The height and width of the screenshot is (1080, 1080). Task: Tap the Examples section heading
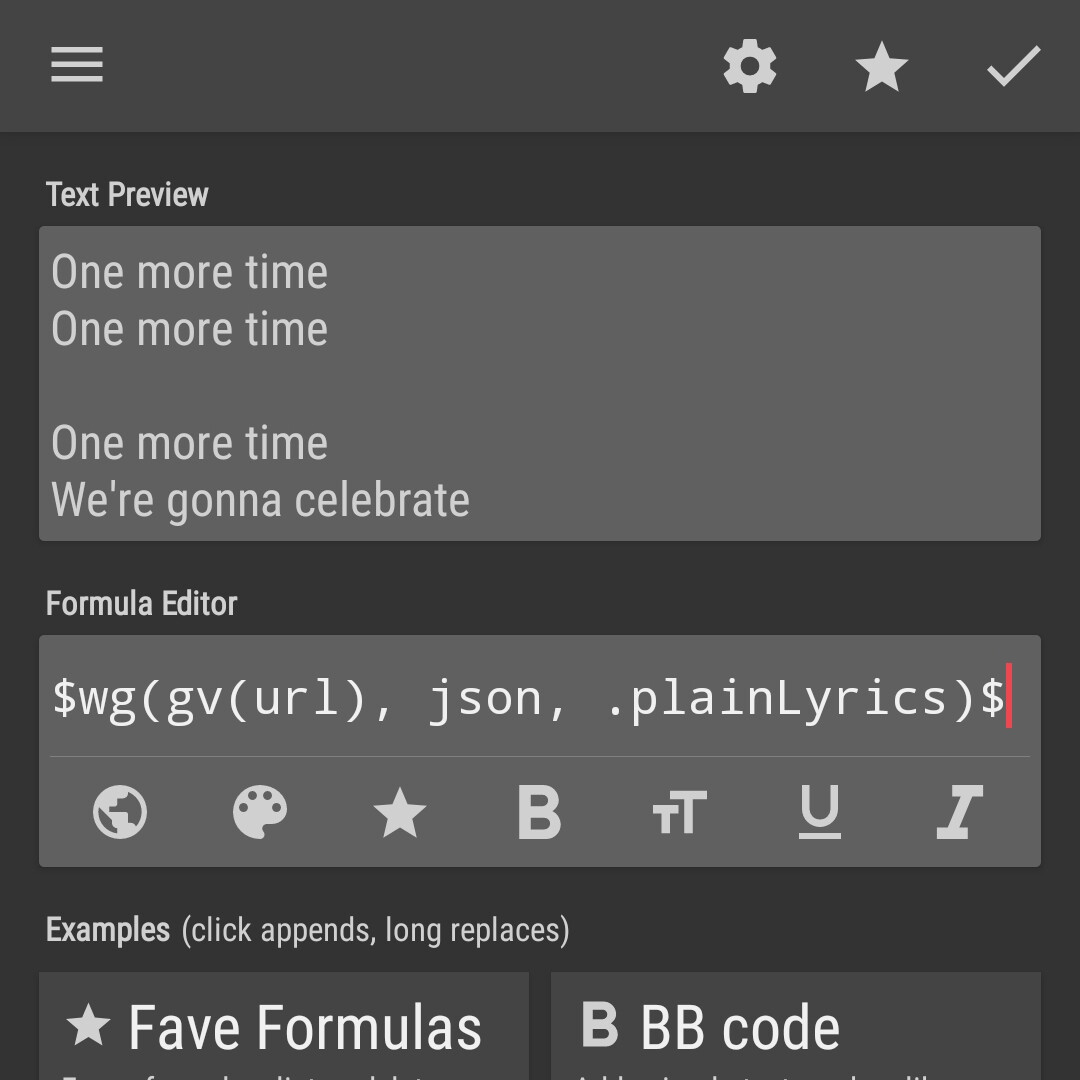click(108, 929)
